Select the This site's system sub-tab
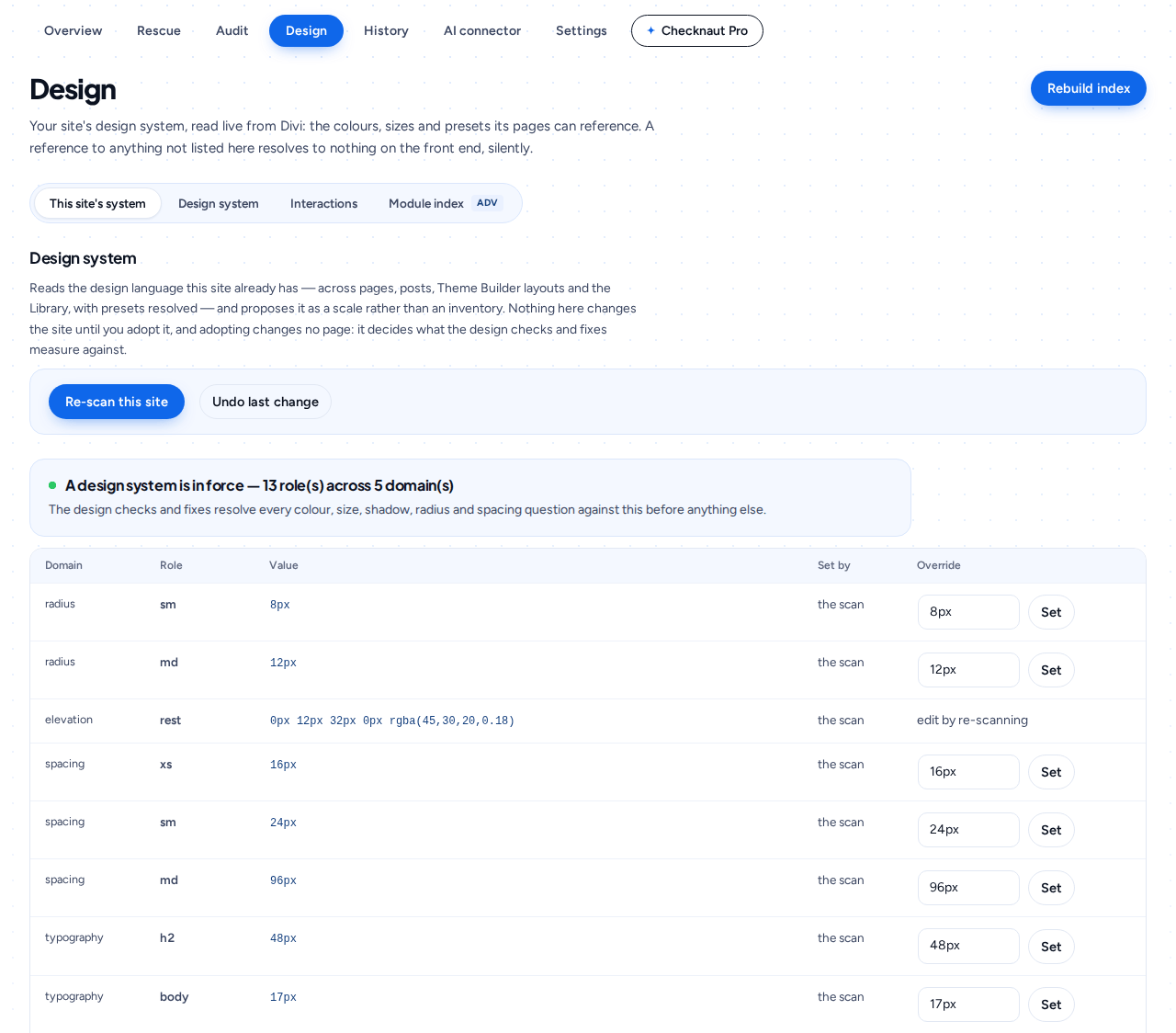Image resolution: width=1176 pixels, height=1033 pixels. pos(97,203)
